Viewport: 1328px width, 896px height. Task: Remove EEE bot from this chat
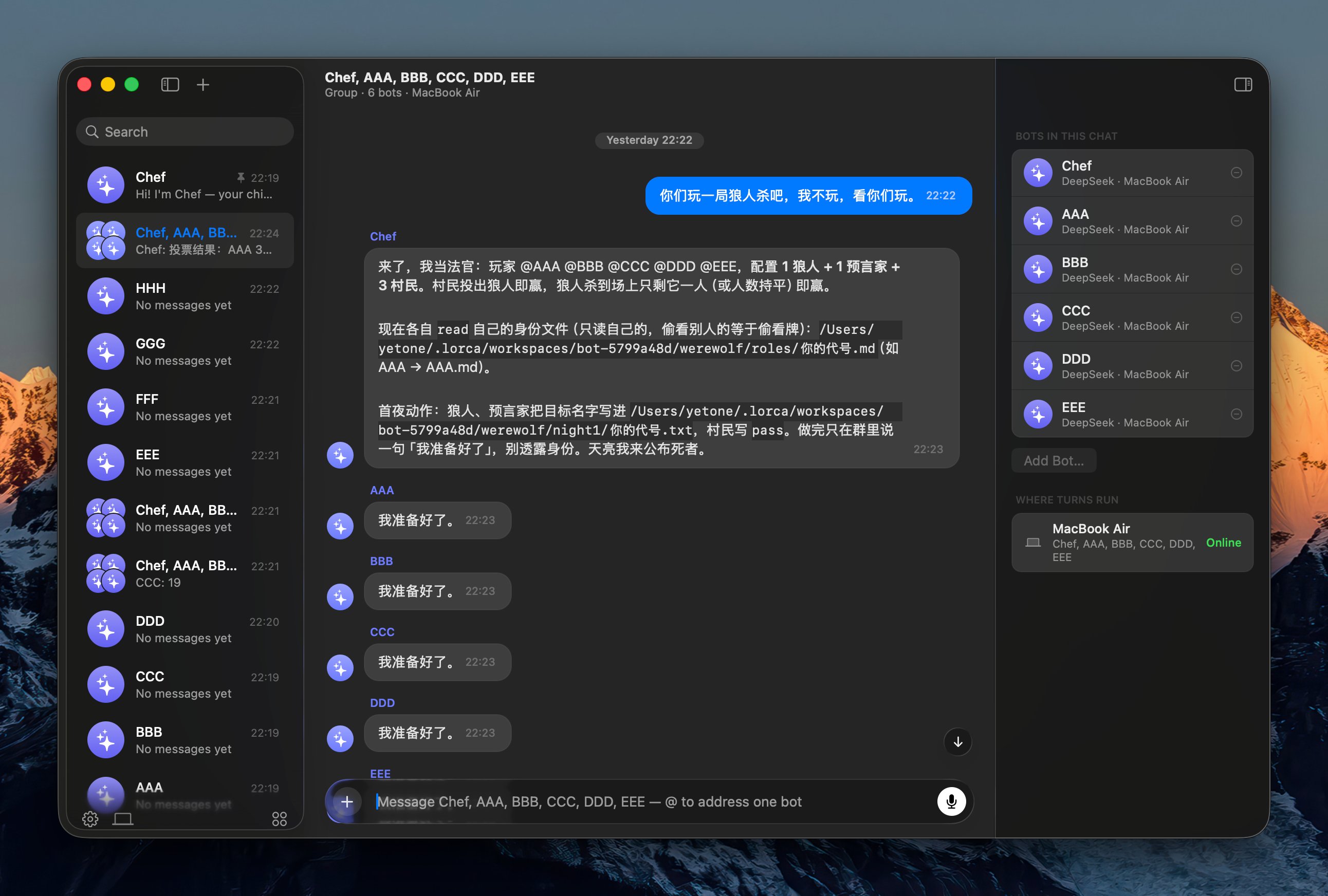(1236, 414)
